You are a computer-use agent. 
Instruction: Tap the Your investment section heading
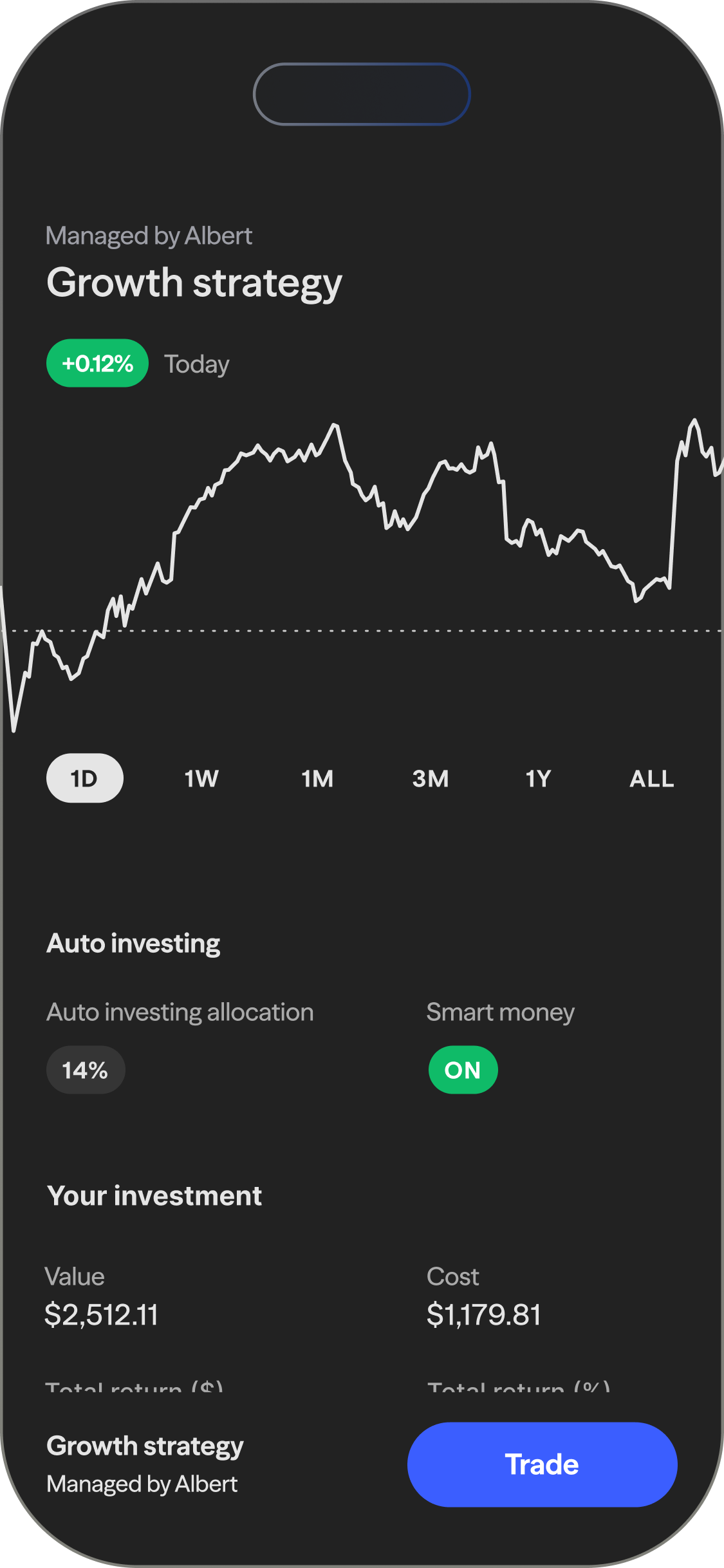tap(154, 1196)
